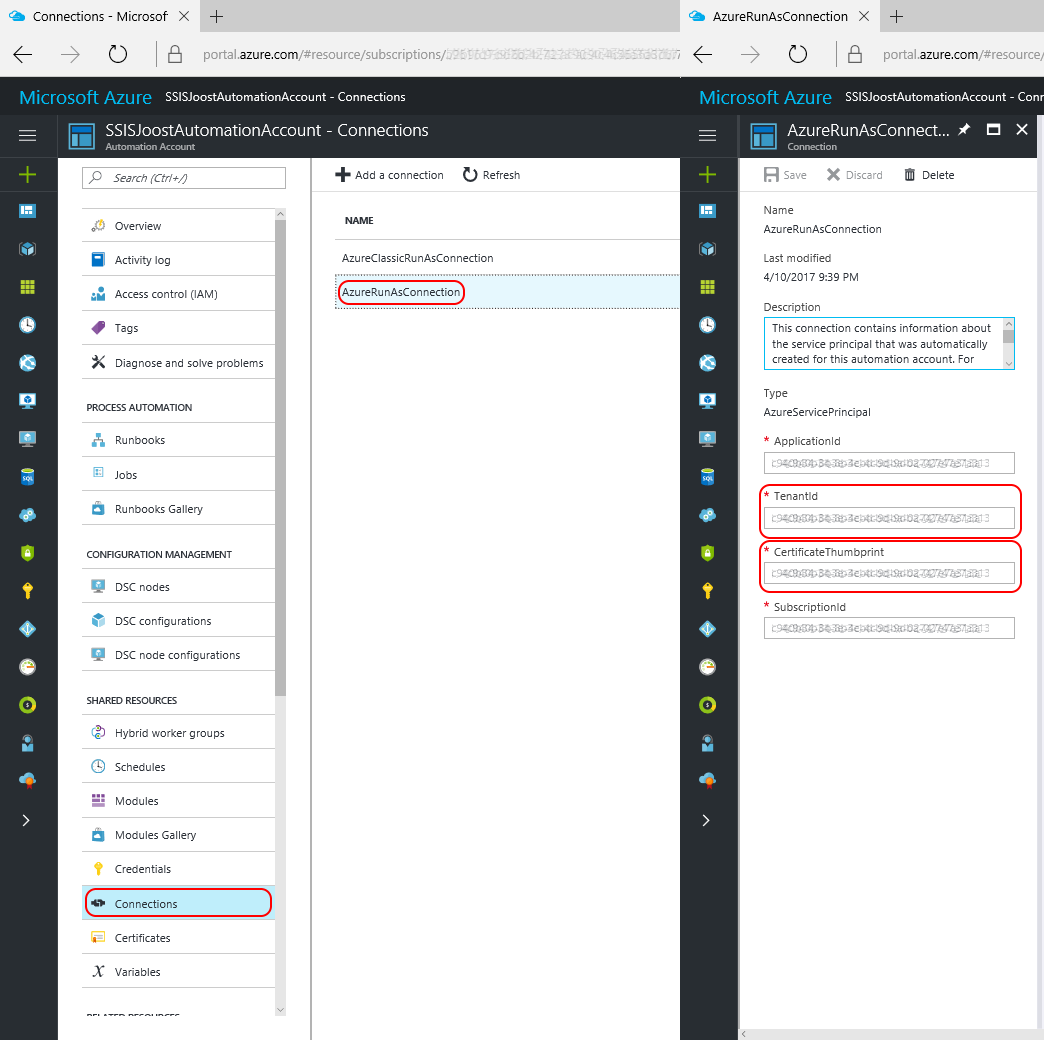
Task: Expand the right portal sidebar via the arrow
Action: click(x=706, y=819)
